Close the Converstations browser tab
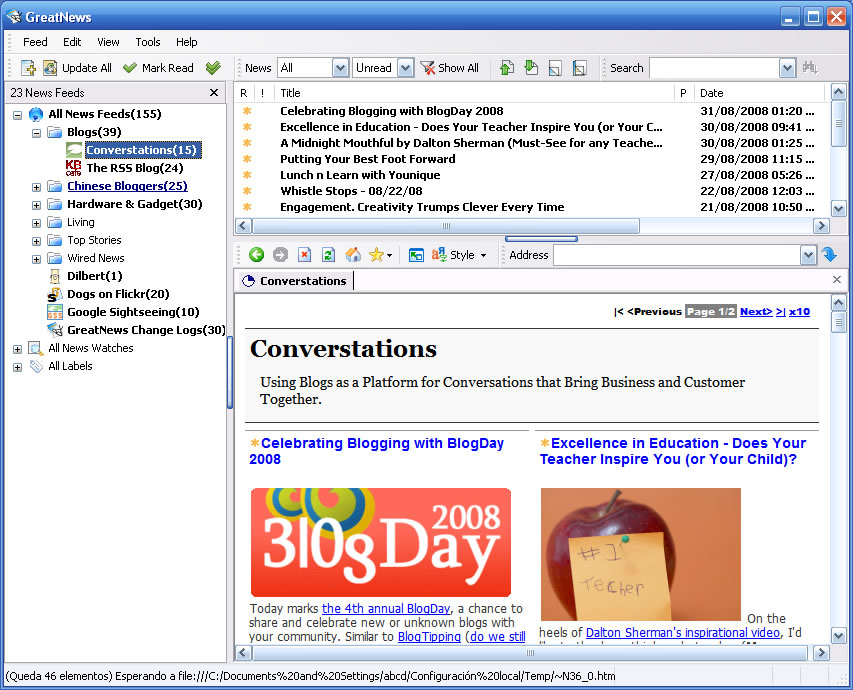Viewport: 853px width, 690px height. (x=837, y=280)
